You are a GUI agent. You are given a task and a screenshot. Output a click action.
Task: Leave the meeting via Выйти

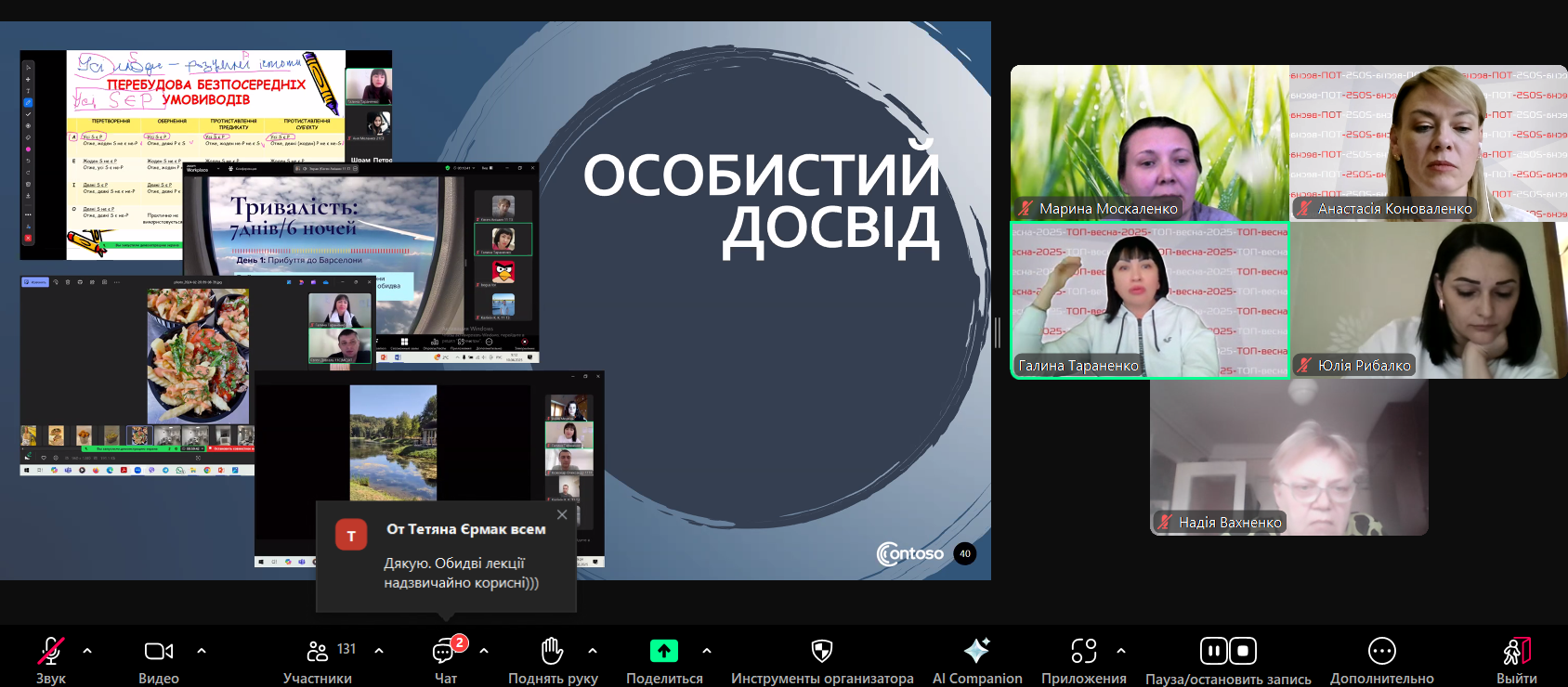point(1516,652)
